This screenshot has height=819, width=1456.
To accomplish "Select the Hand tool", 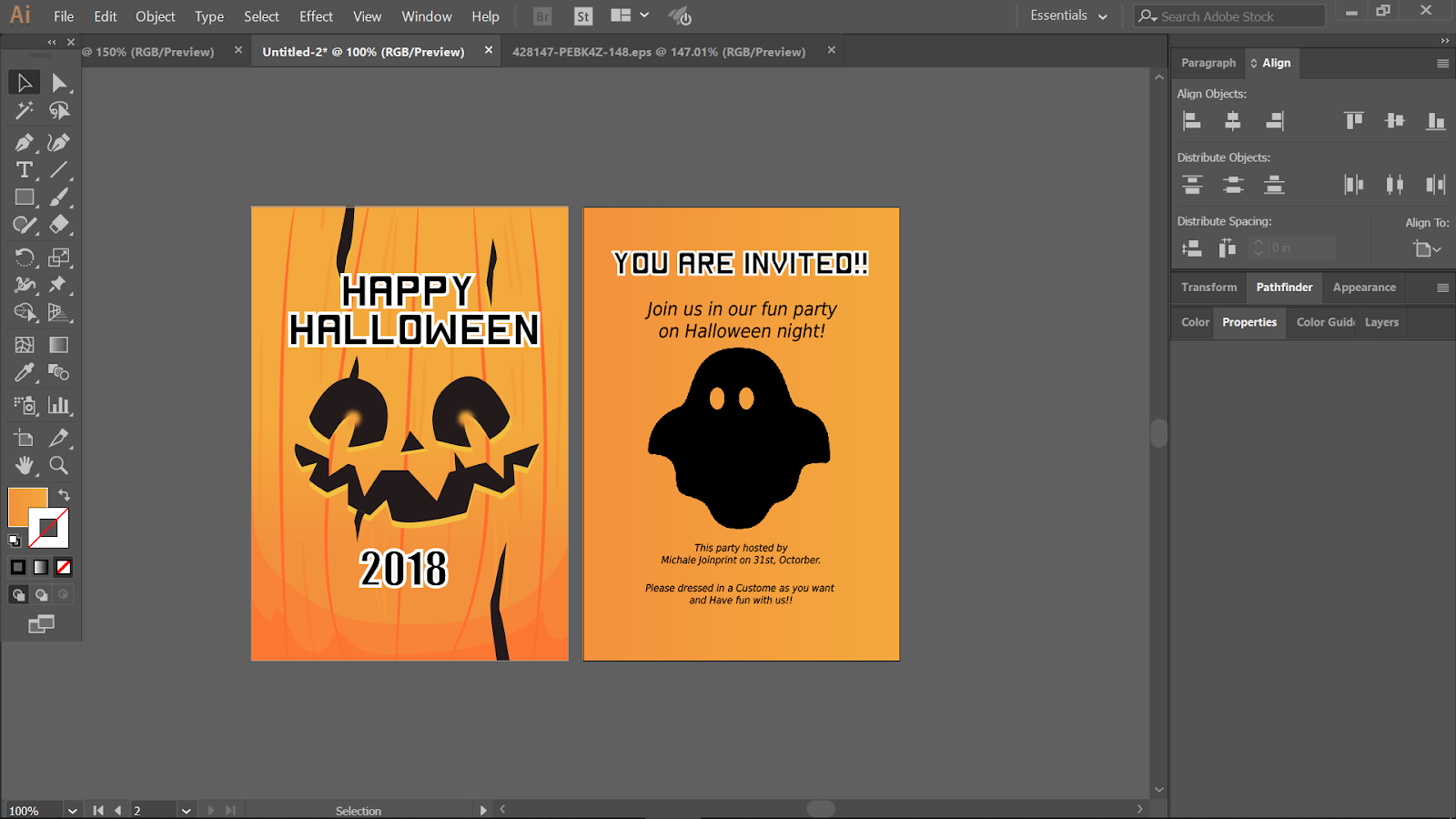I will [25, 465].
